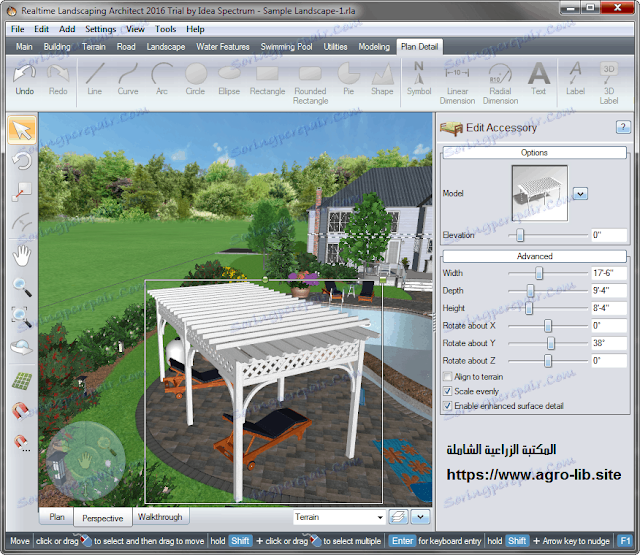Toggle Align to terrain checkbox
Screen dimensions: 640x555
tap(448, 376)
